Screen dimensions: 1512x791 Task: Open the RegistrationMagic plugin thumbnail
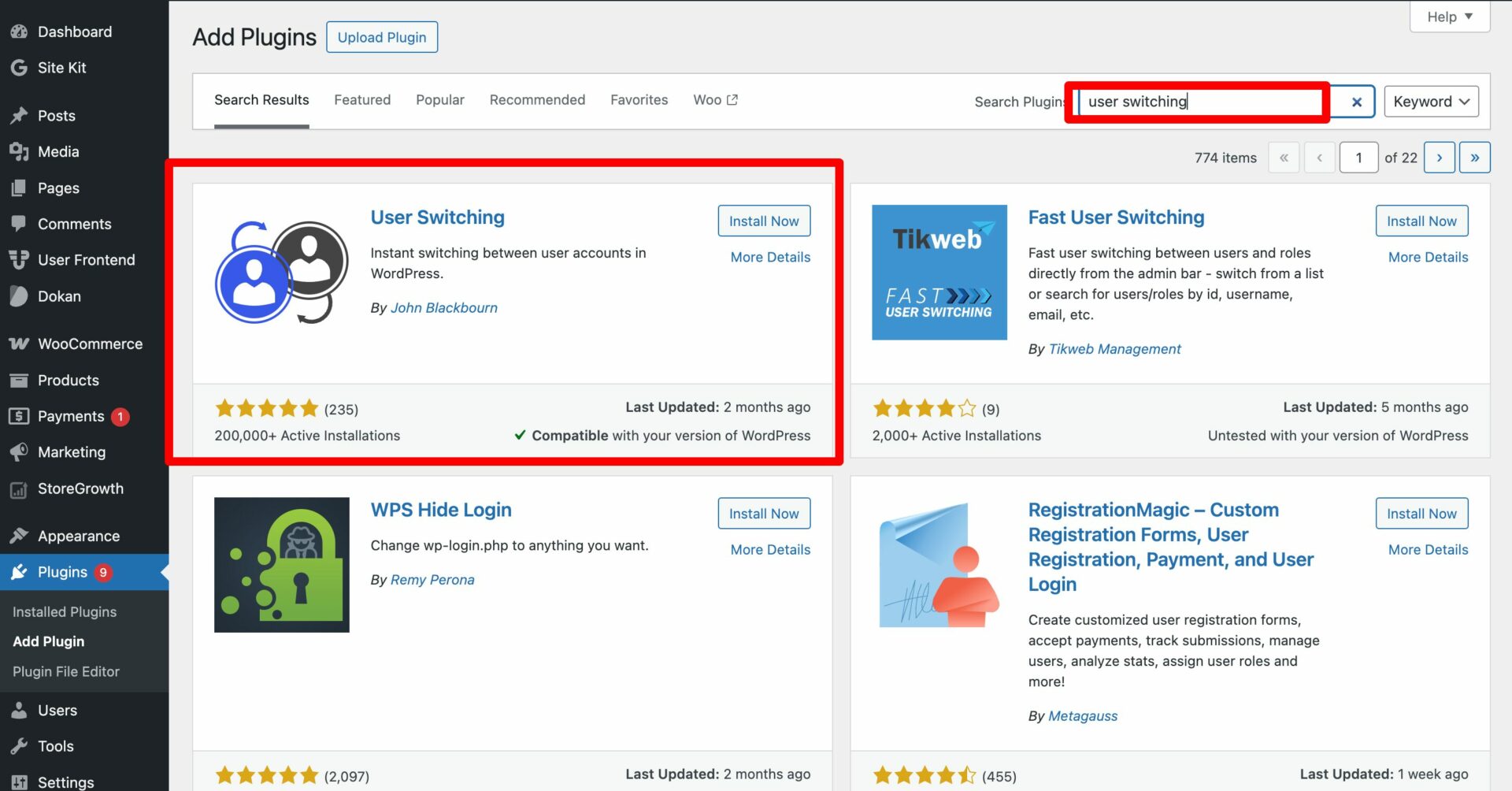click(939, 565)
